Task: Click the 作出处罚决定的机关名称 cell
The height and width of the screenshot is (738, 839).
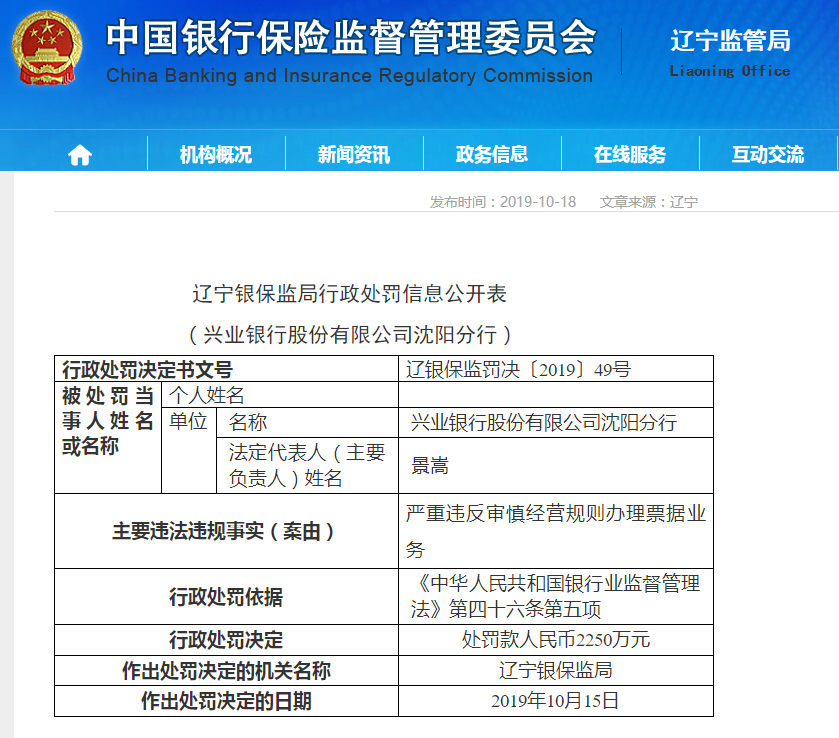Action: point(226,671)
